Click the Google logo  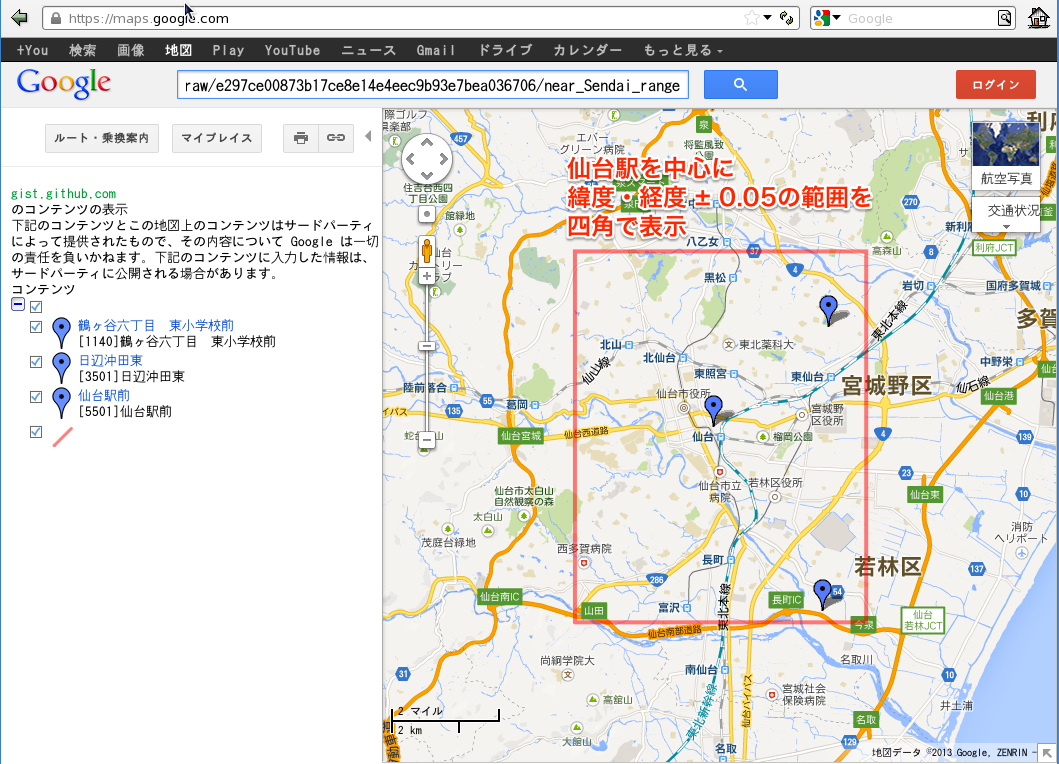(63, 84)
